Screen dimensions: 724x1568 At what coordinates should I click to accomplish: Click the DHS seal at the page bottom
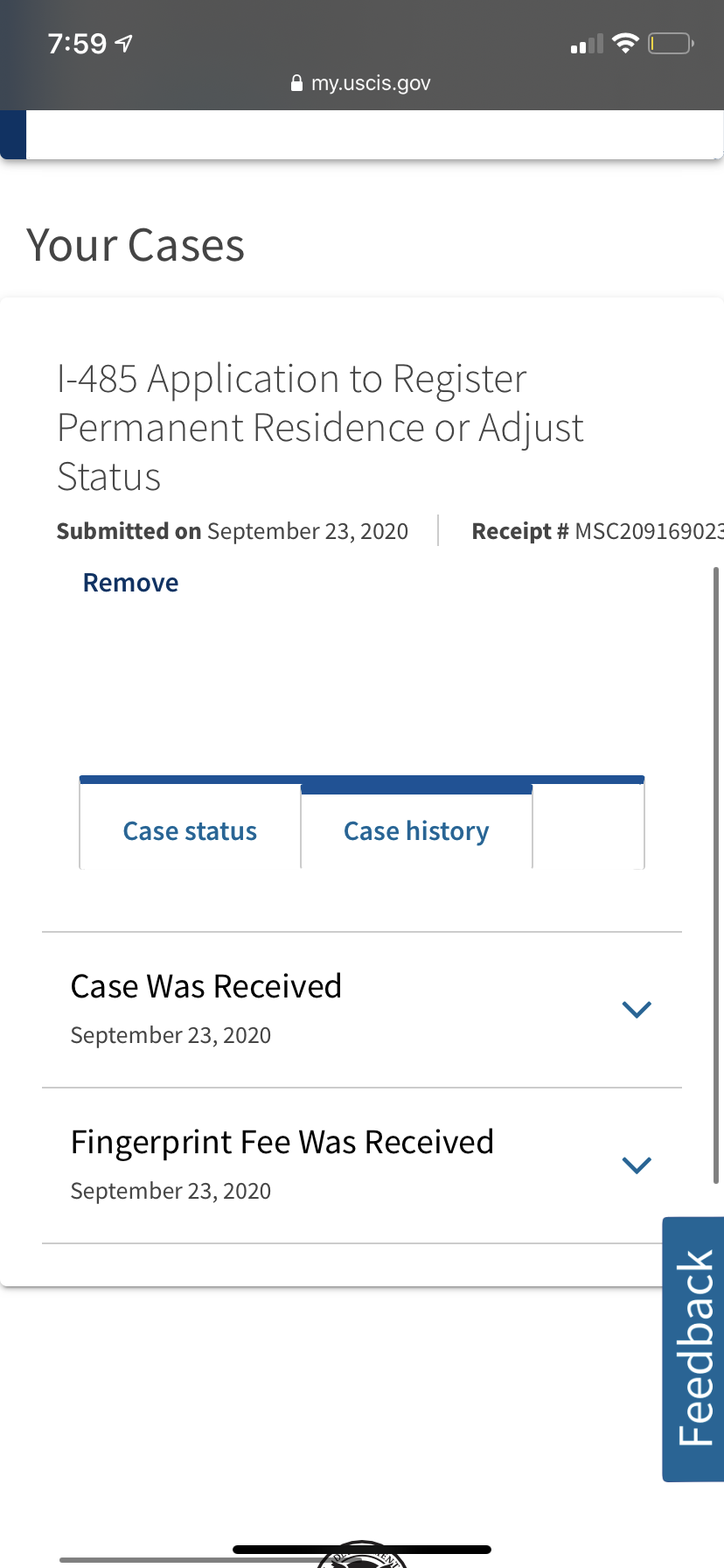pyautogui.click(x=362, y=1554)
